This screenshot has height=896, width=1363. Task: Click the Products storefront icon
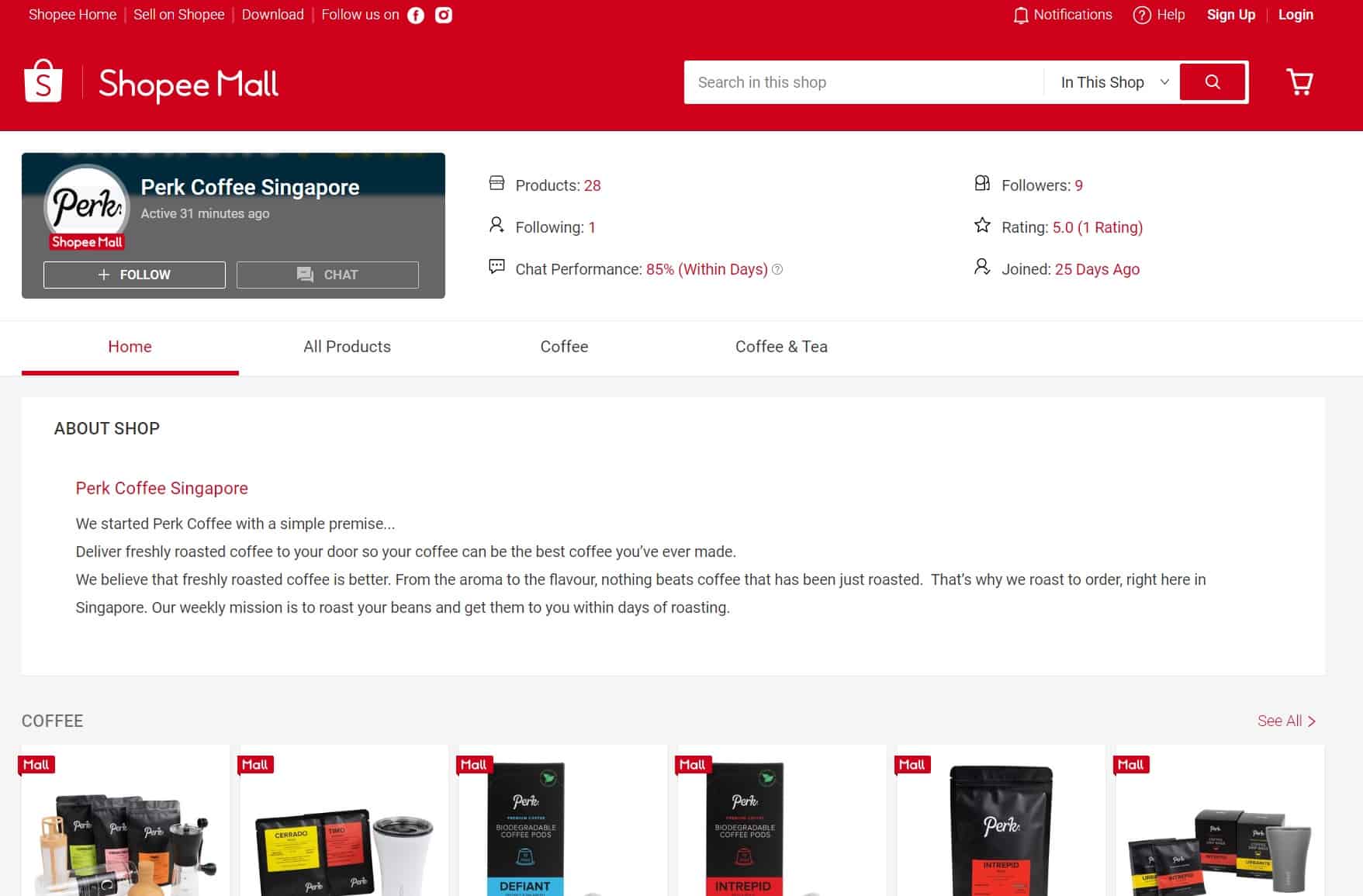[x=496, y=184]
